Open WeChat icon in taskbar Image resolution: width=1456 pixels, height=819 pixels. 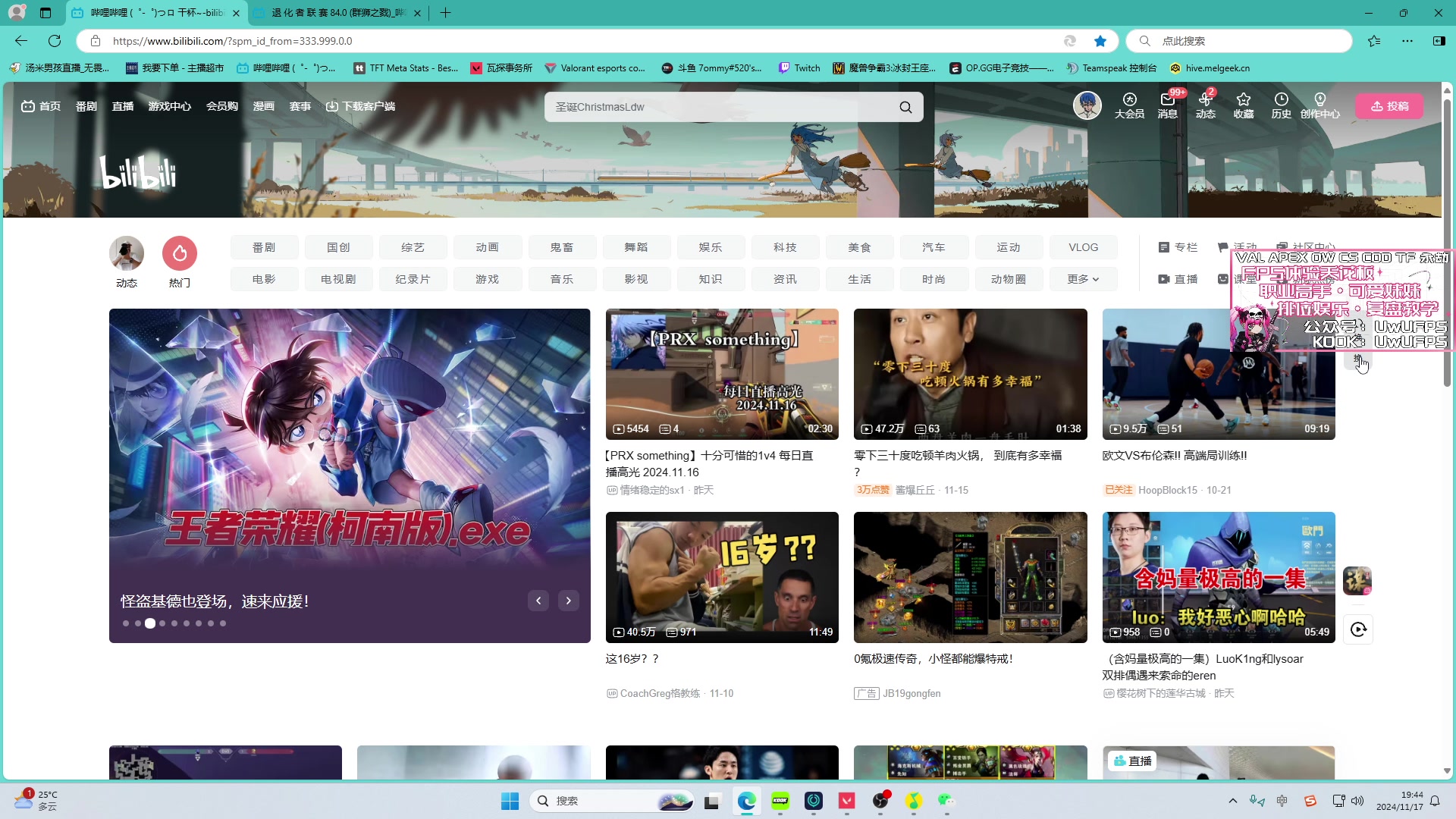[x=946, y=801]
